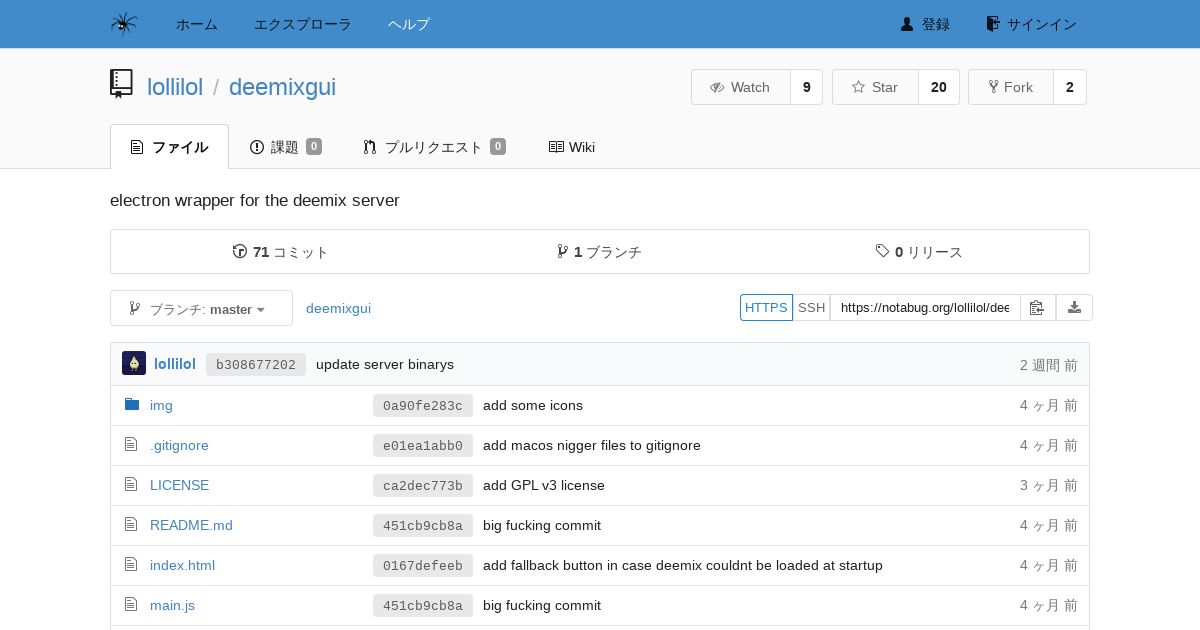The width and height of the screenshot is (1200, 630).
Task: Copy the repository clone URL
Action: [1038, 307]
